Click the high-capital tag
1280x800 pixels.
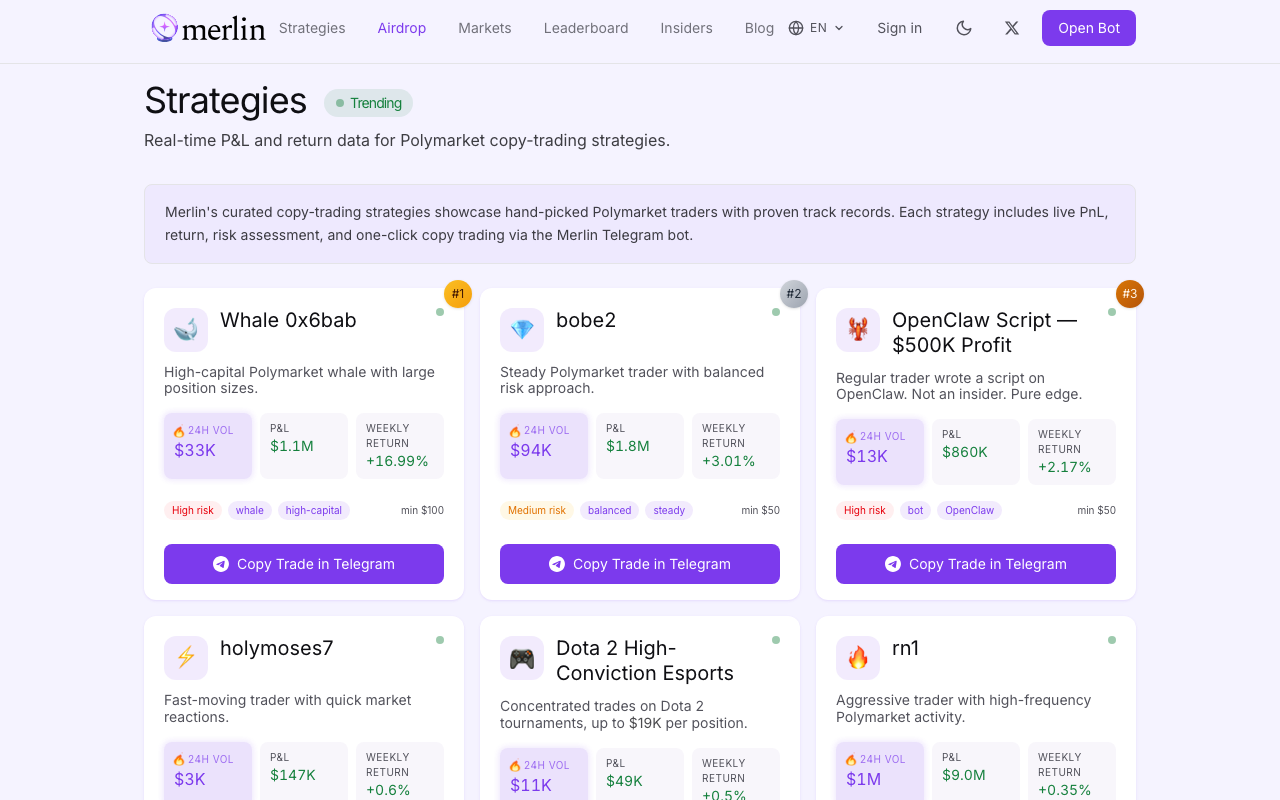314,510
